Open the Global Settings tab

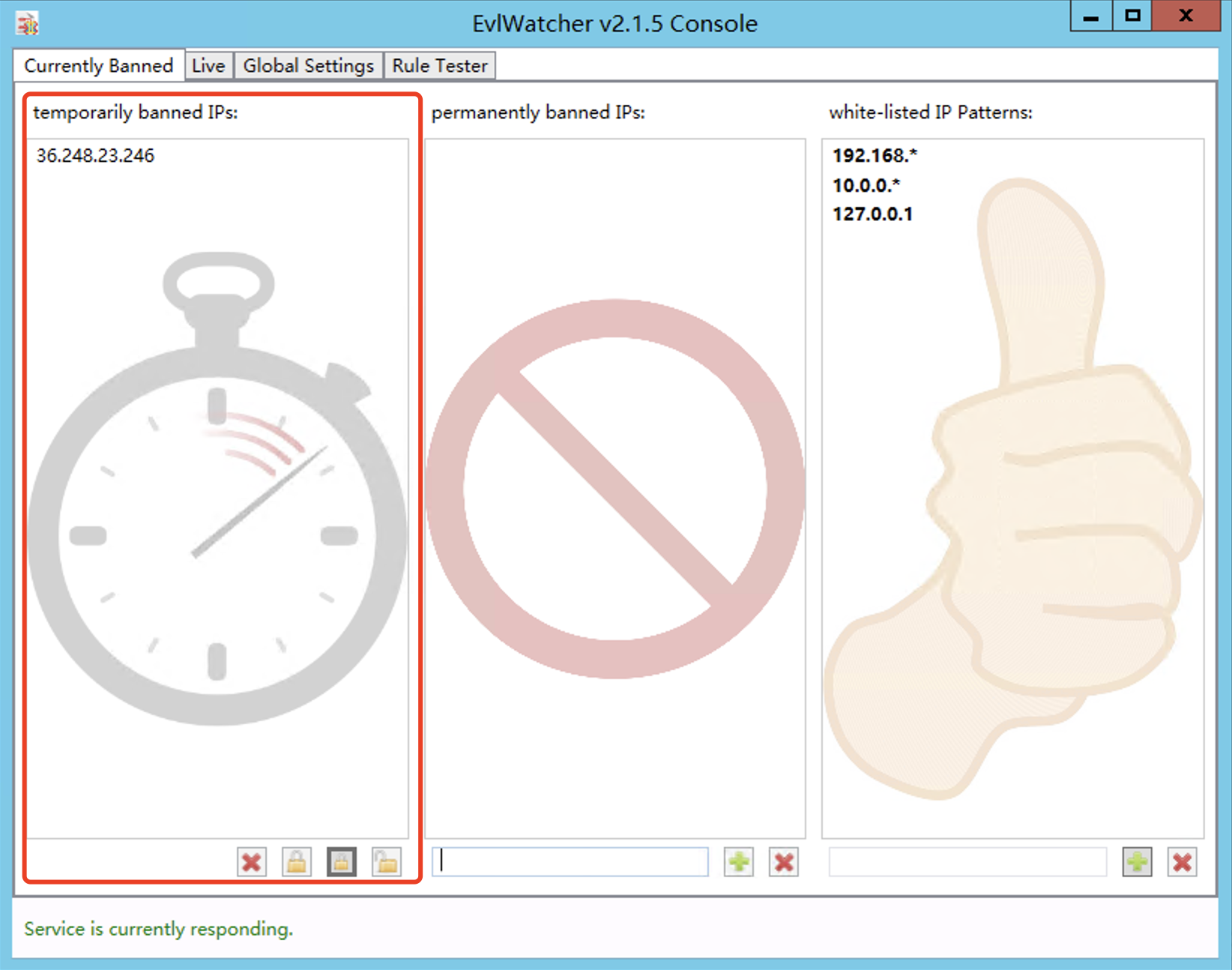308,66
